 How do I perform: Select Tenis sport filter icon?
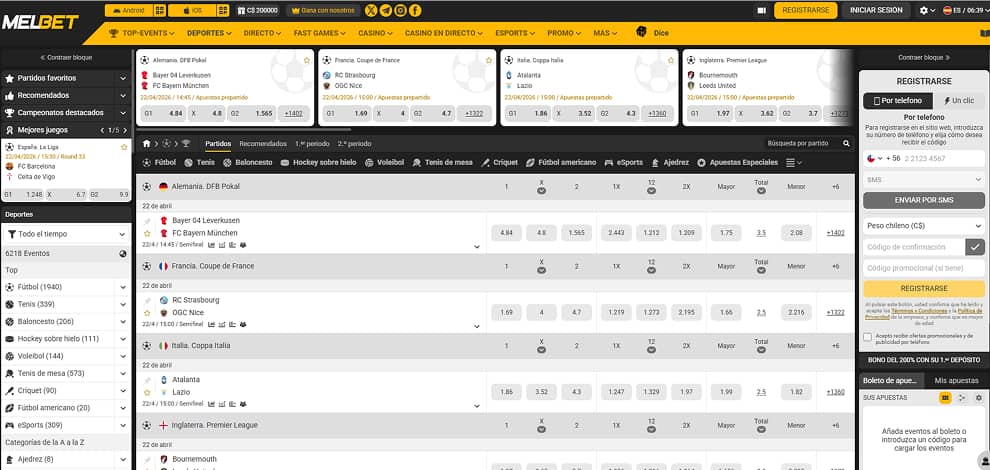click(188, 162)
